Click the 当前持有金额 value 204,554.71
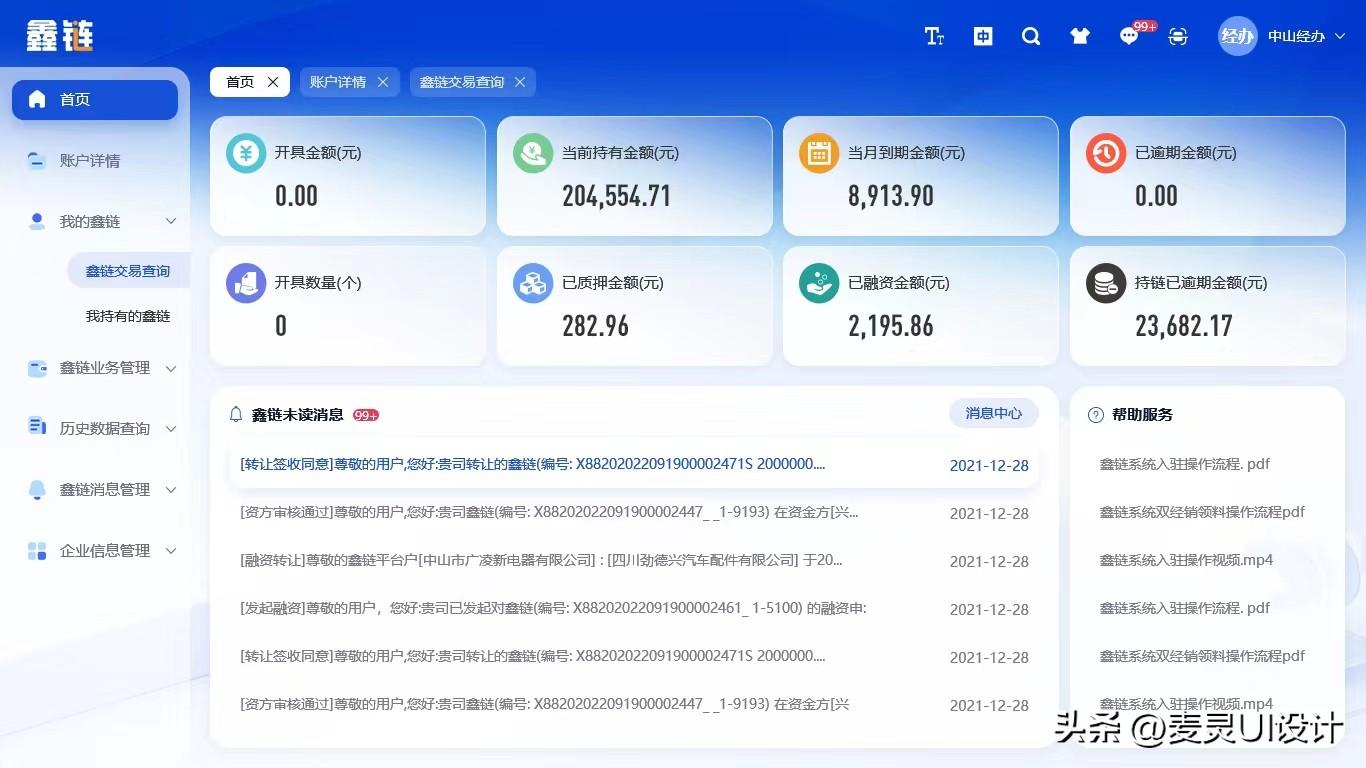 616,195
